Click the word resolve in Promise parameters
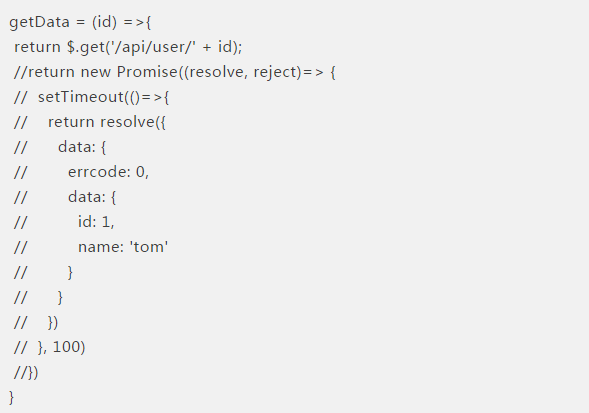 (216, 72)
